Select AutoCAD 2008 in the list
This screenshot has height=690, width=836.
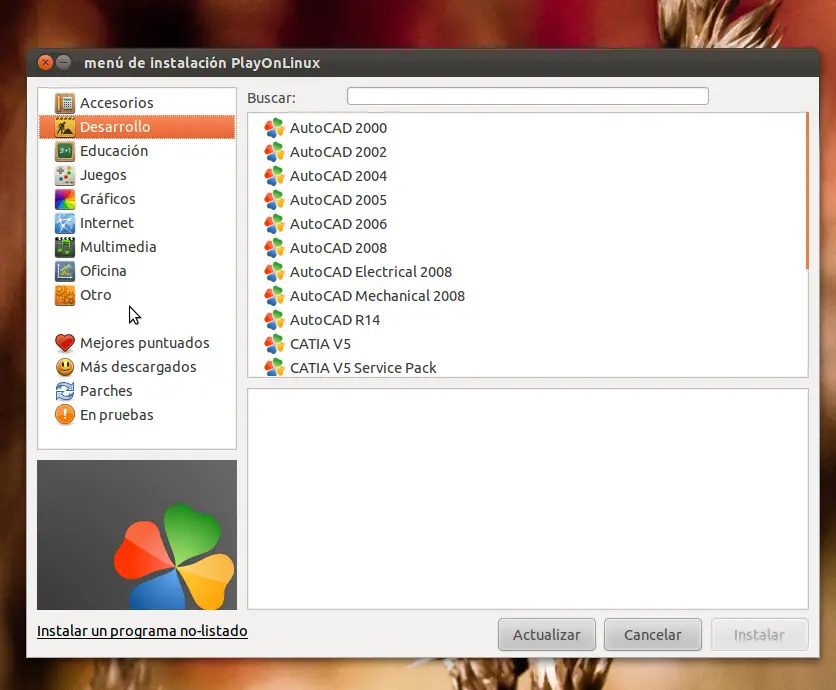[x=338, y=248]
